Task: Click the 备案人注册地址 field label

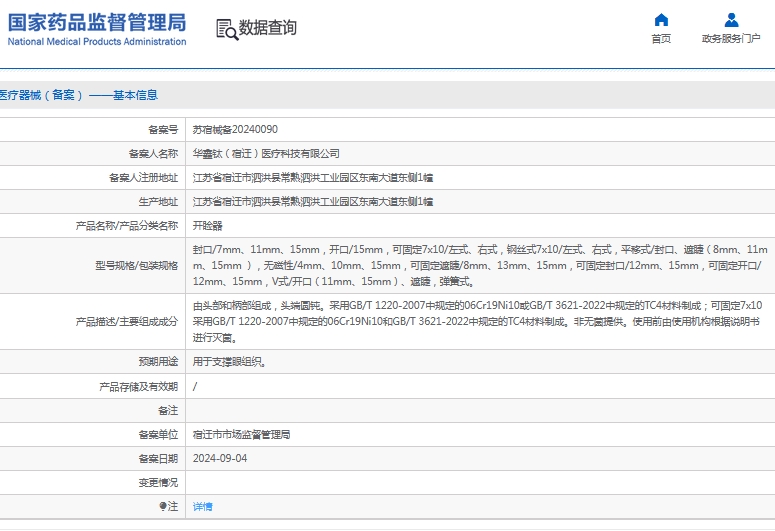Action: (143, 177)
